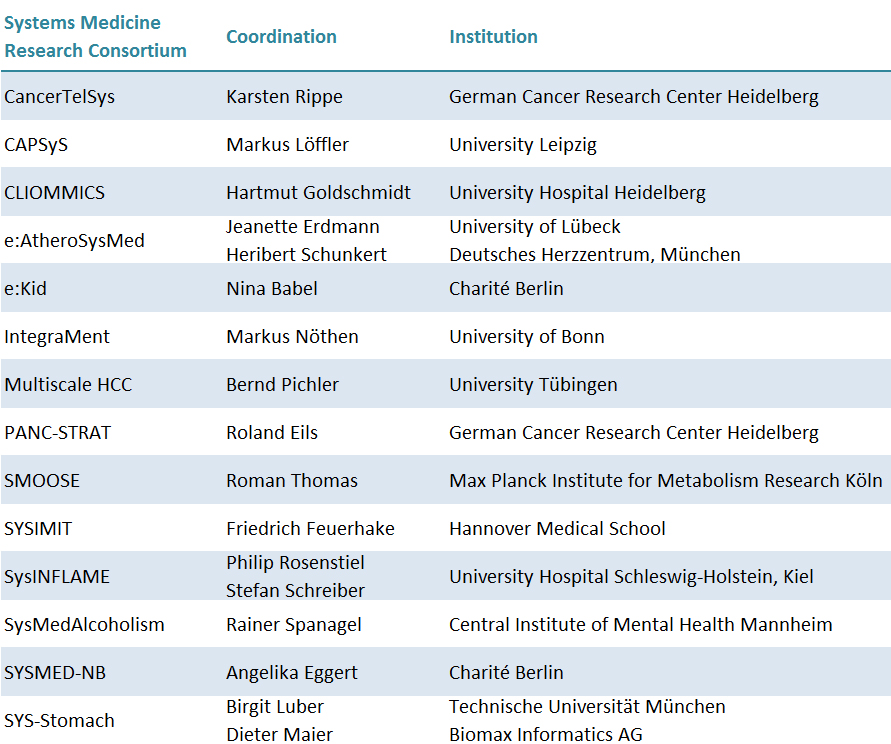The image size is (891, 744).
Task: Click Central Institute of Mental Health Mannheim
Action: 640,625
